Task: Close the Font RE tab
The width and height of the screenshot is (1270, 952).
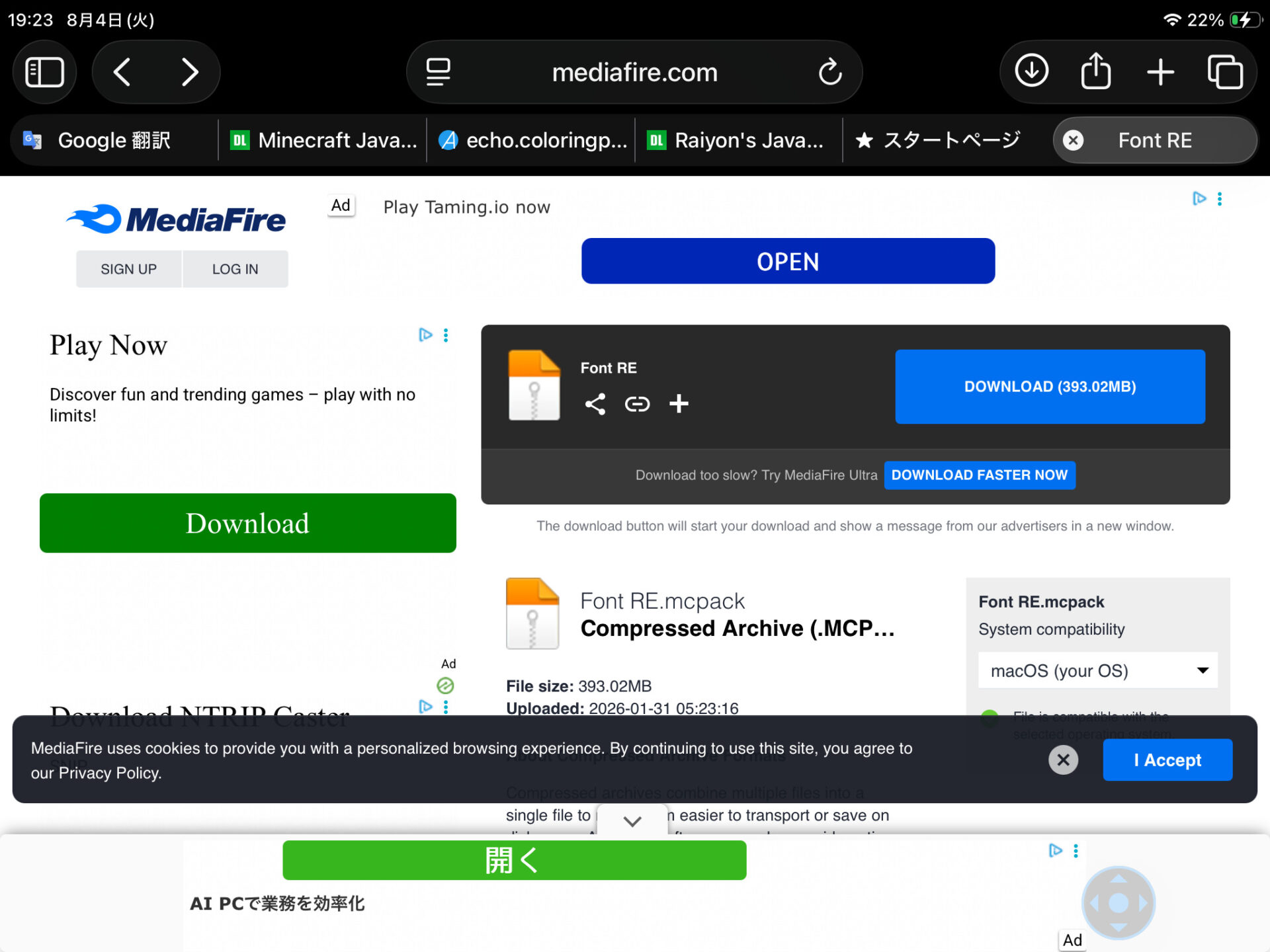Action: [x=1073, y=140]
